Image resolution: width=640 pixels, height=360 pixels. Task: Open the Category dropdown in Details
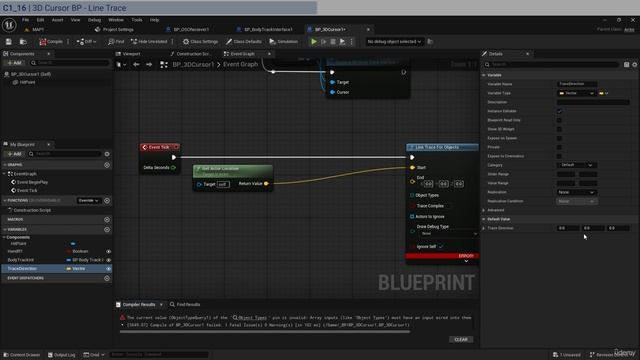(576, 165)
